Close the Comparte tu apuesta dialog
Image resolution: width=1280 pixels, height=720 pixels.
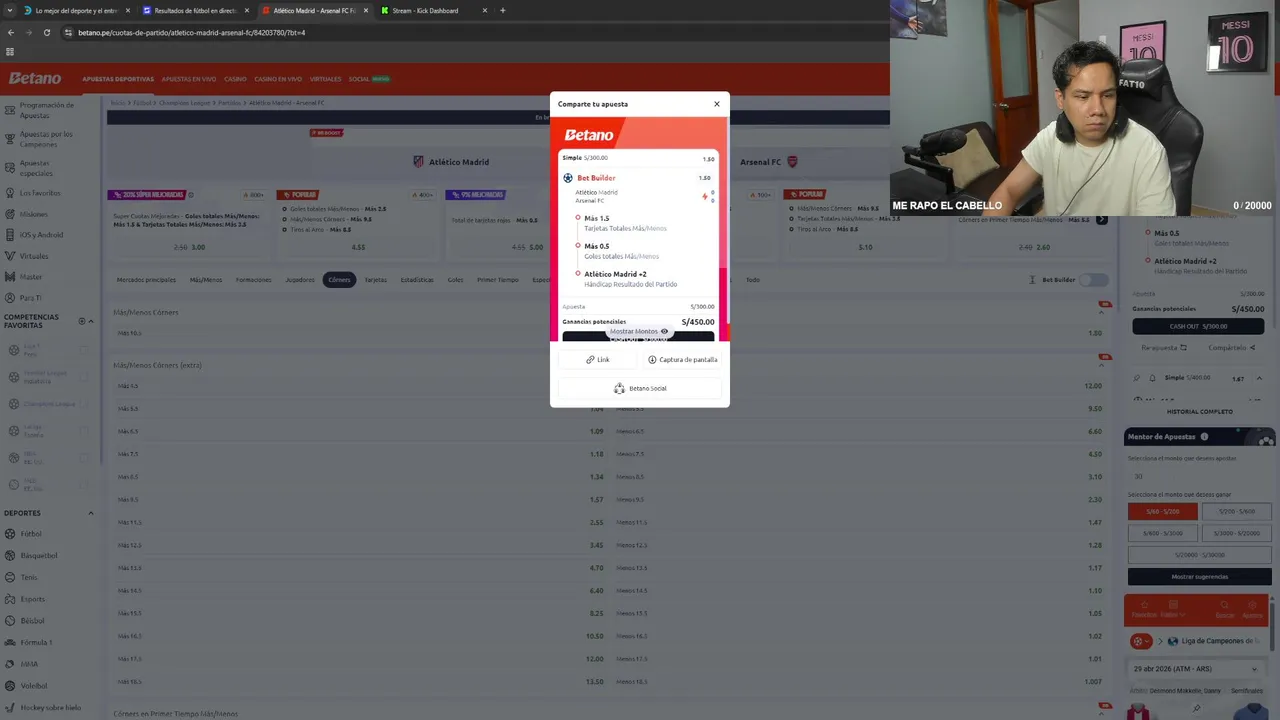(x=716, y=104)
